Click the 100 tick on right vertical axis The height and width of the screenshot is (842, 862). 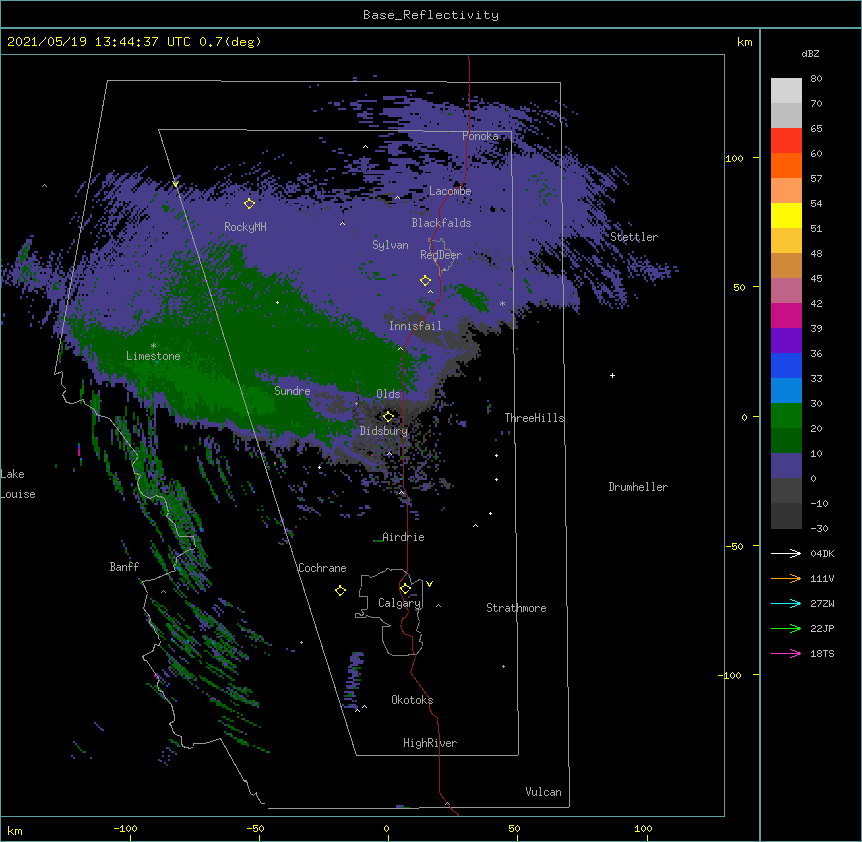coord(734,158)
